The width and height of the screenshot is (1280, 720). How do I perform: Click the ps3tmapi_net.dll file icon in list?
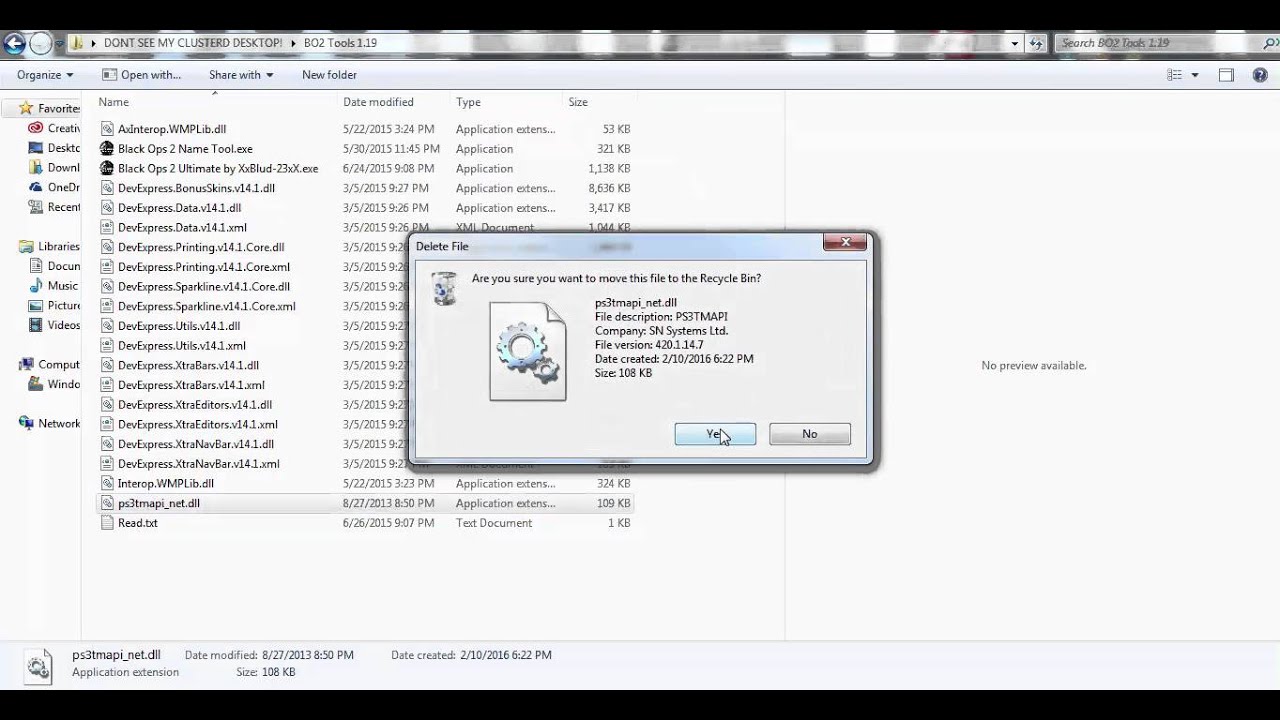point(107,503)
